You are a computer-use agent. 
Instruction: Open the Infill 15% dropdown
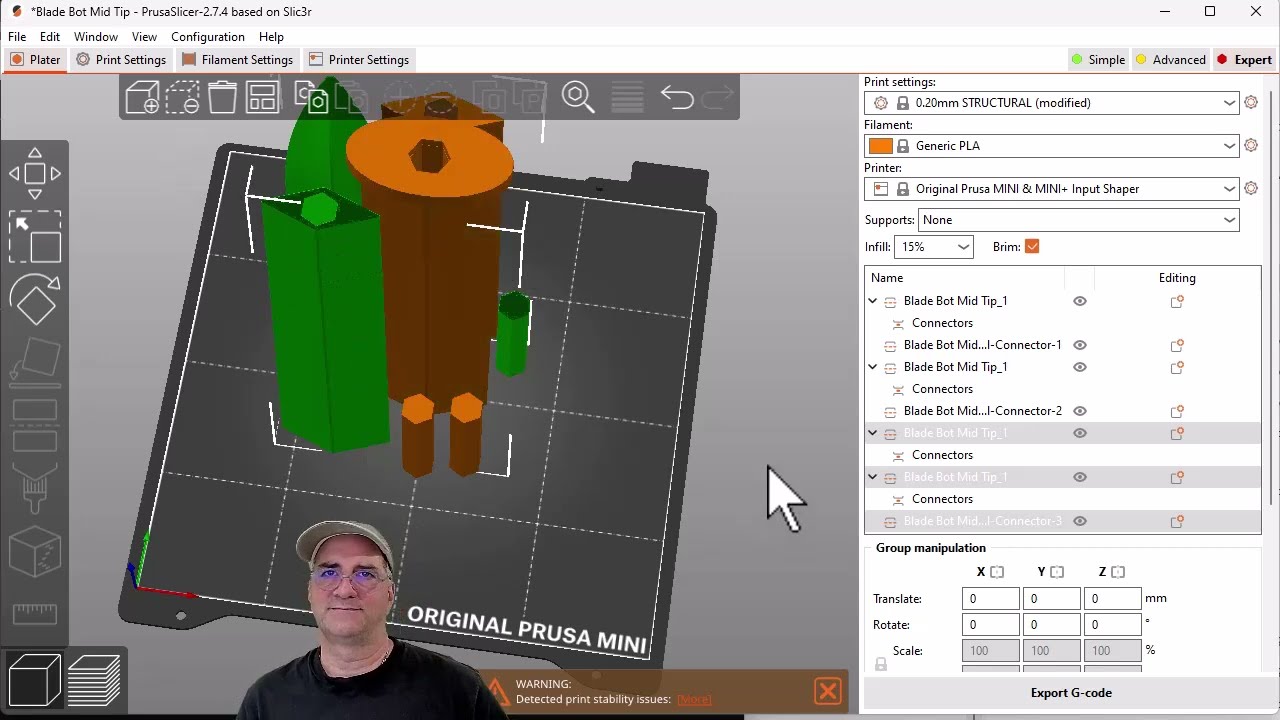[934, 247]
